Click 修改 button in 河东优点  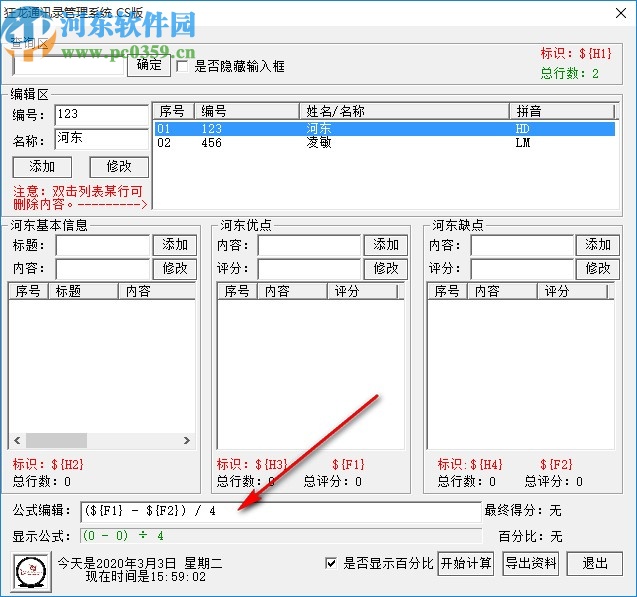pyautogui.click(x=386, y=268)
